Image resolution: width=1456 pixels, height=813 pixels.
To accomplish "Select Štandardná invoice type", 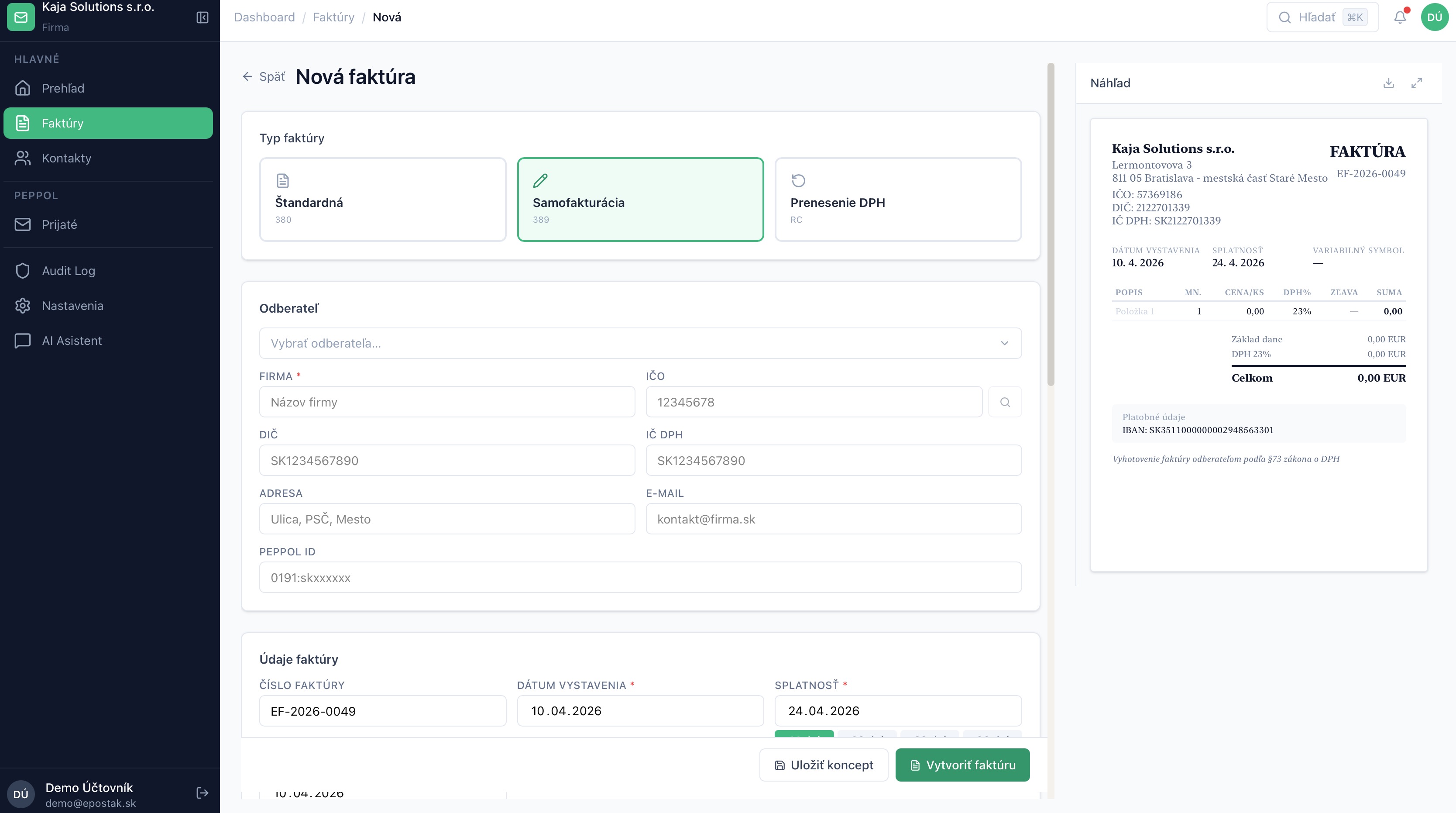I will click(383, 200).
